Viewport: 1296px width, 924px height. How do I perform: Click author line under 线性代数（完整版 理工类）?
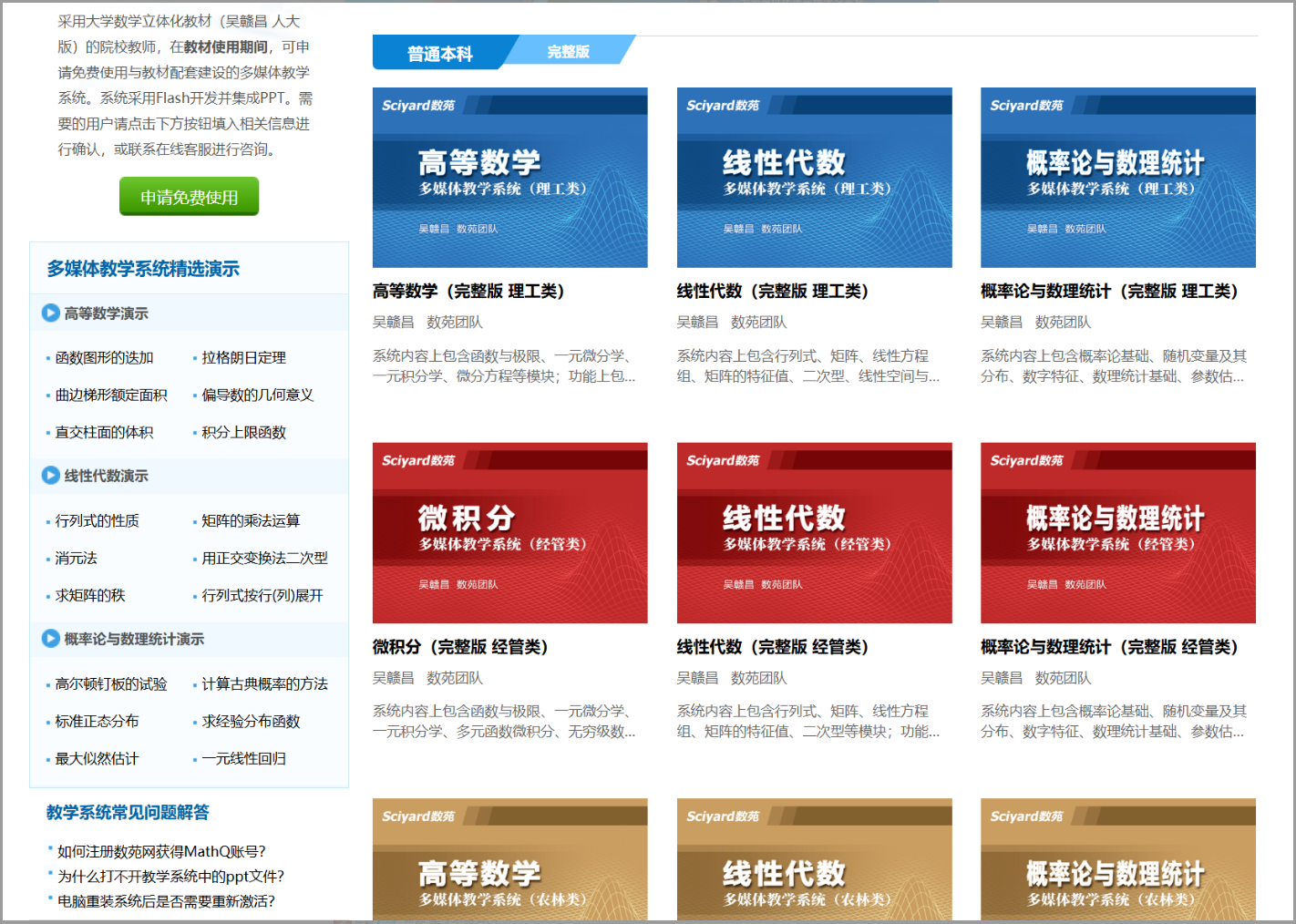(732, 323)
